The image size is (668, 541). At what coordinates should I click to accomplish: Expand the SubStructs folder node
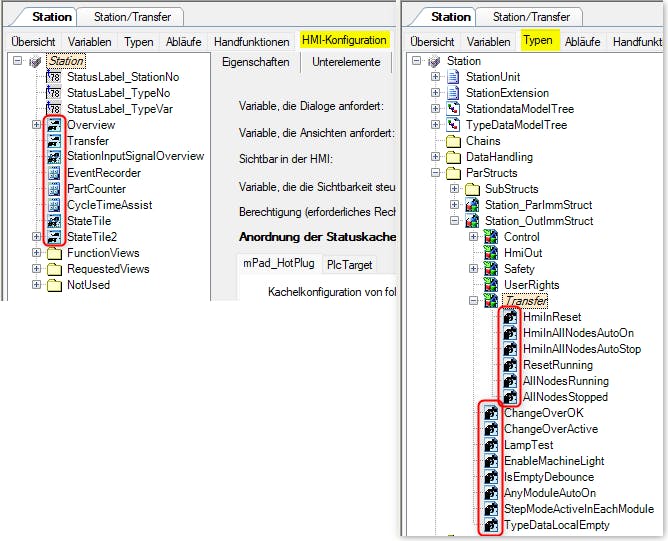(455, 189)
